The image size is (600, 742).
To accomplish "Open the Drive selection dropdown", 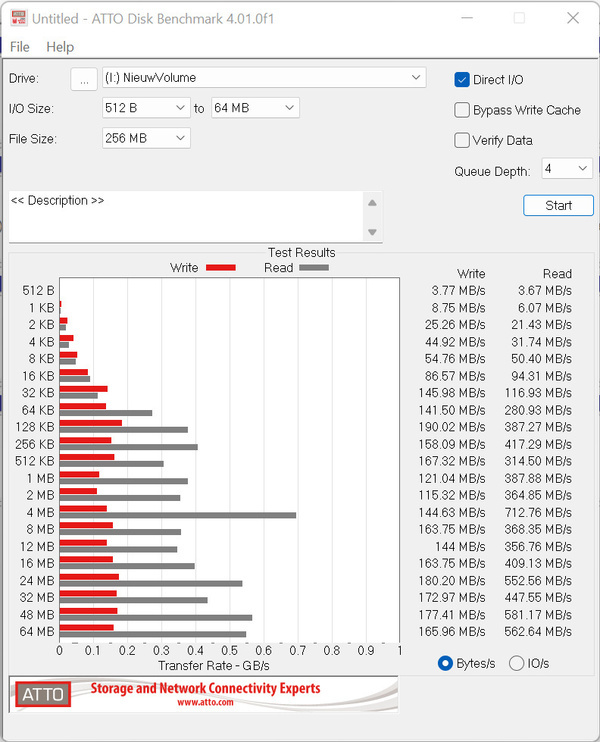I will click(264, 78).
